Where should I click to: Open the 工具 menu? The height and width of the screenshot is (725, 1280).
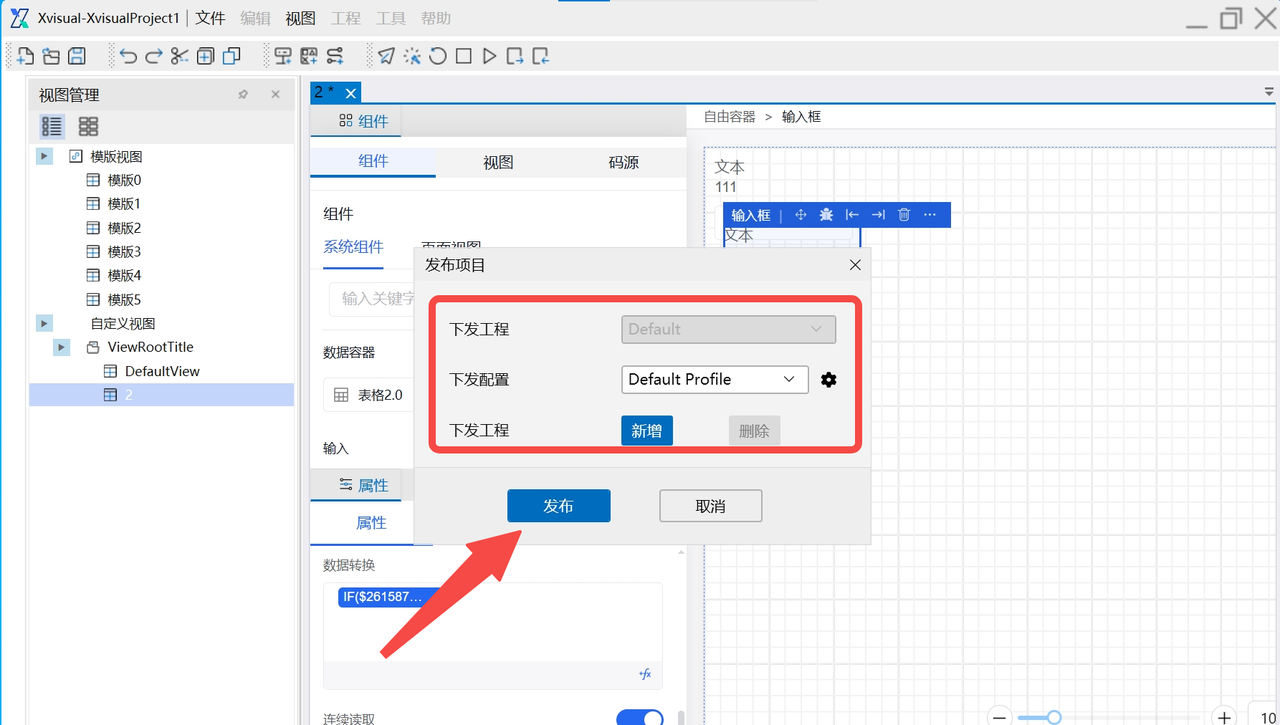point(390,18)
